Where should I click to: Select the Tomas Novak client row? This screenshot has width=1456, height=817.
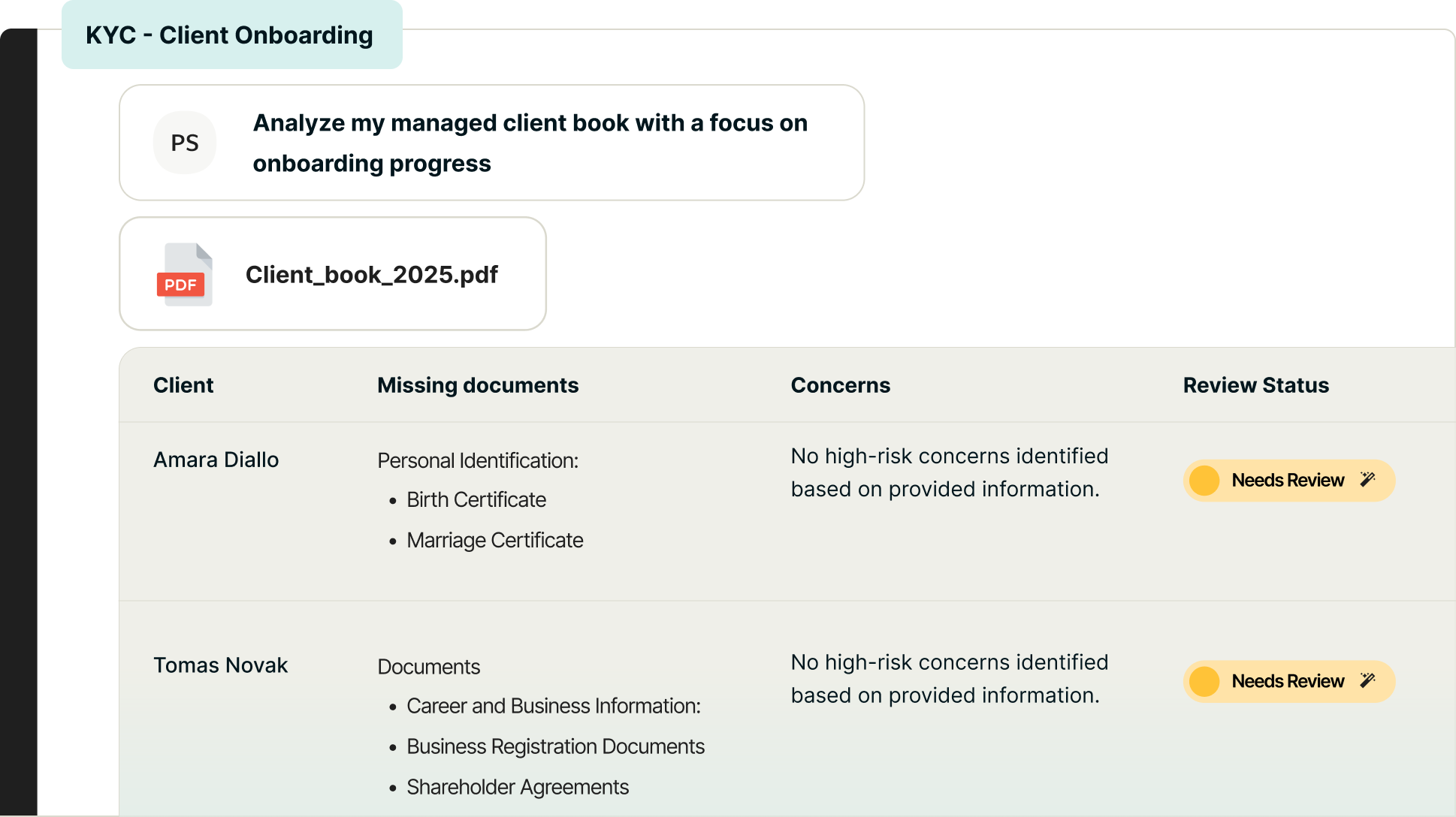pos(220,665)
